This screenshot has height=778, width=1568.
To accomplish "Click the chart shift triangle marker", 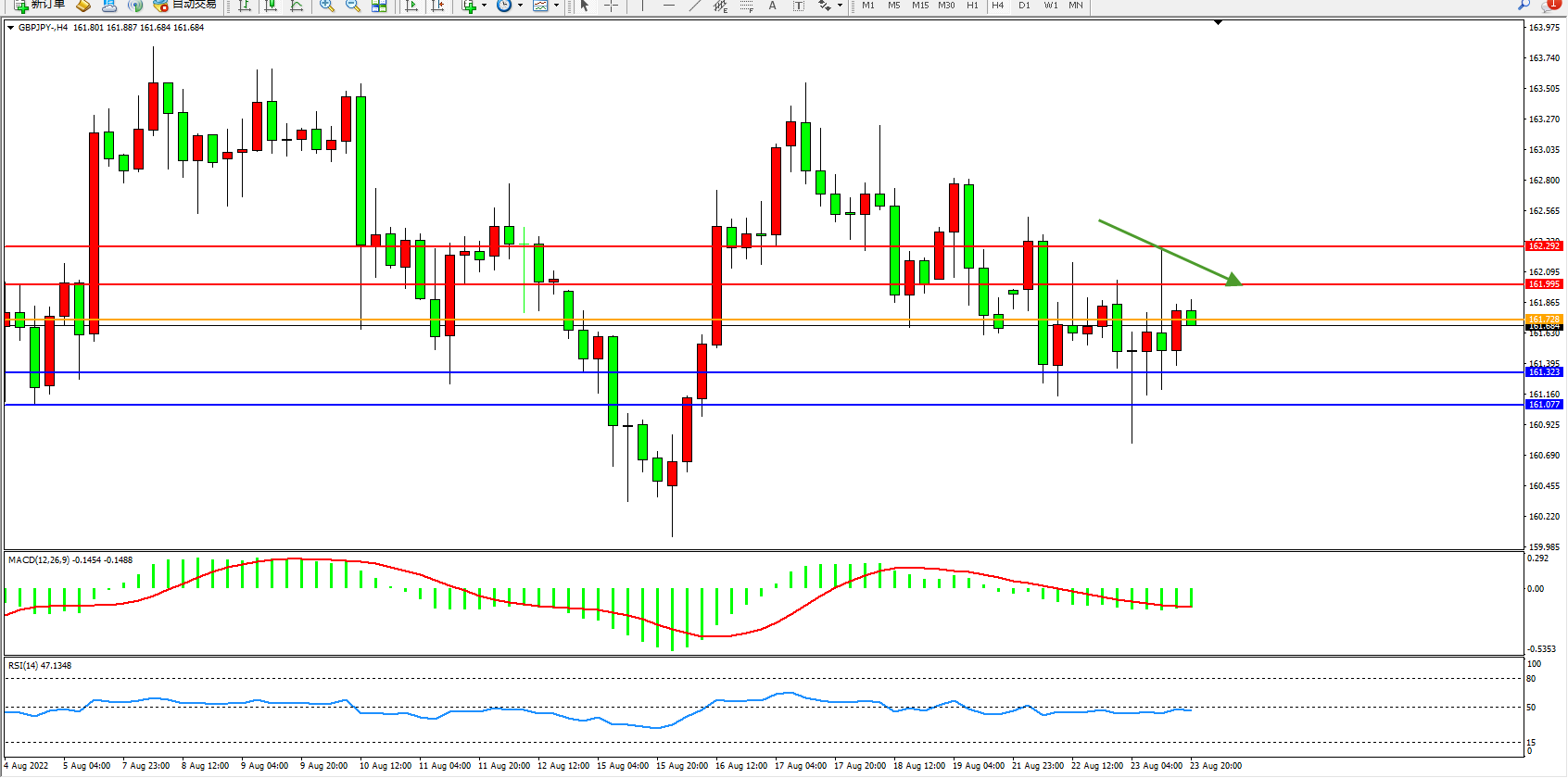I will click(1218, 22).
